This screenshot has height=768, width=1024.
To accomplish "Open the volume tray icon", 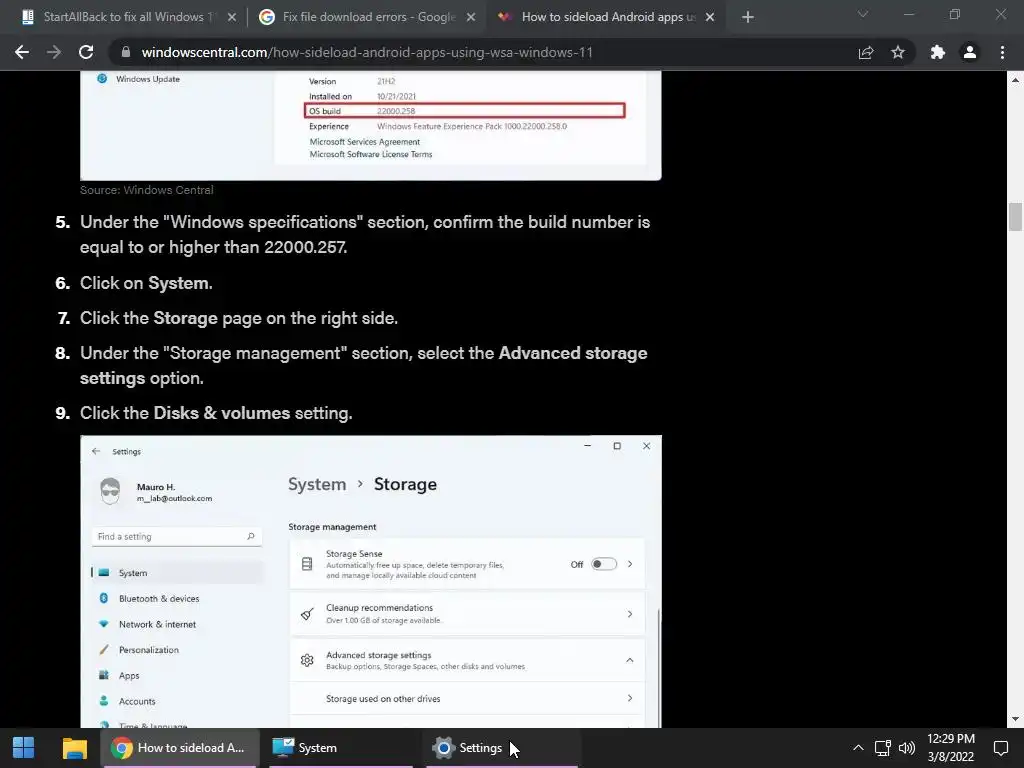I will click(x=907, y=748).
